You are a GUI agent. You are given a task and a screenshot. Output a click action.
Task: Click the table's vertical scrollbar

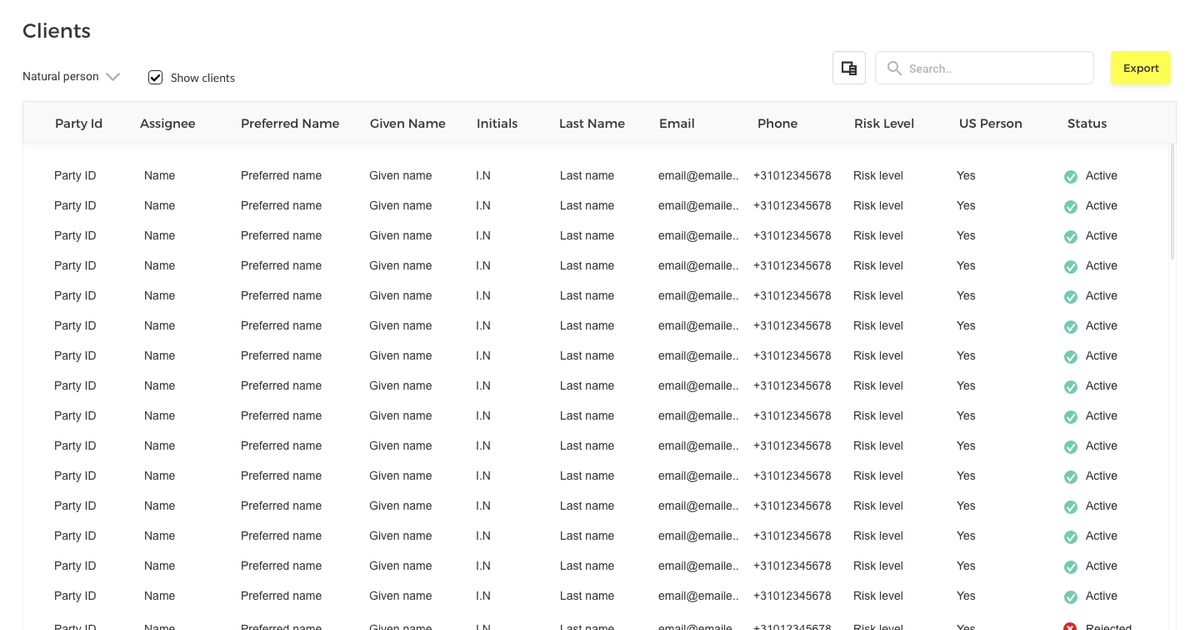(1172, 200)
